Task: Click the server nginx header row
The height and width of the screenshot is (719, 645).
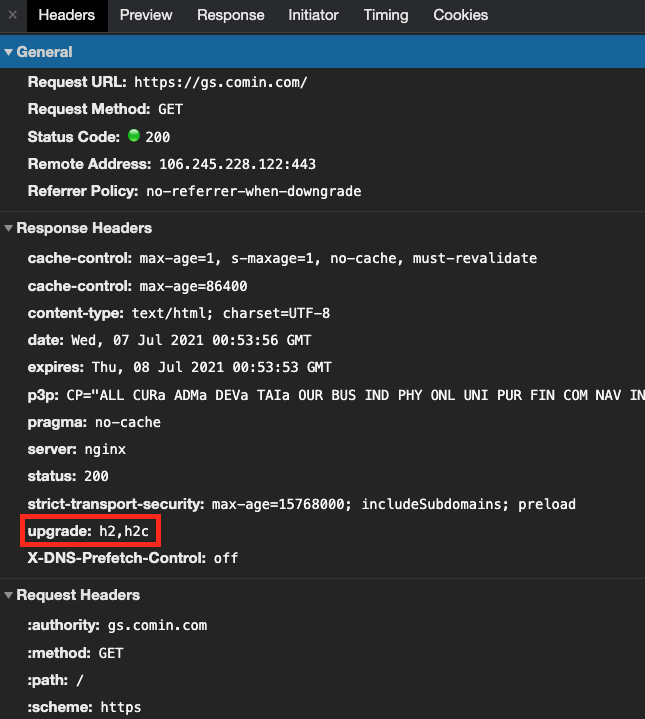Action: [77, 449]
